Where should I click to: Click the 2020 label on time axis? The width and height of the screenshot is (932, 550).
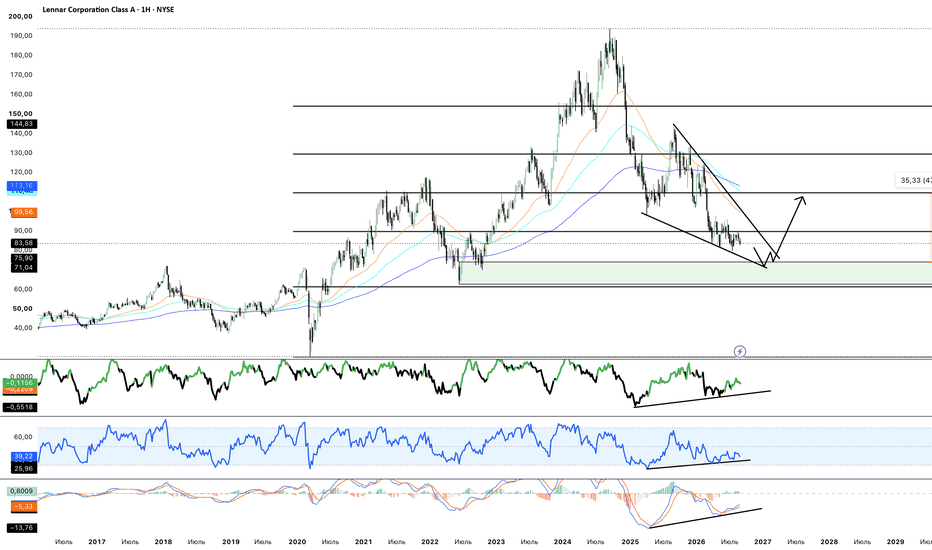pos(297,542)
